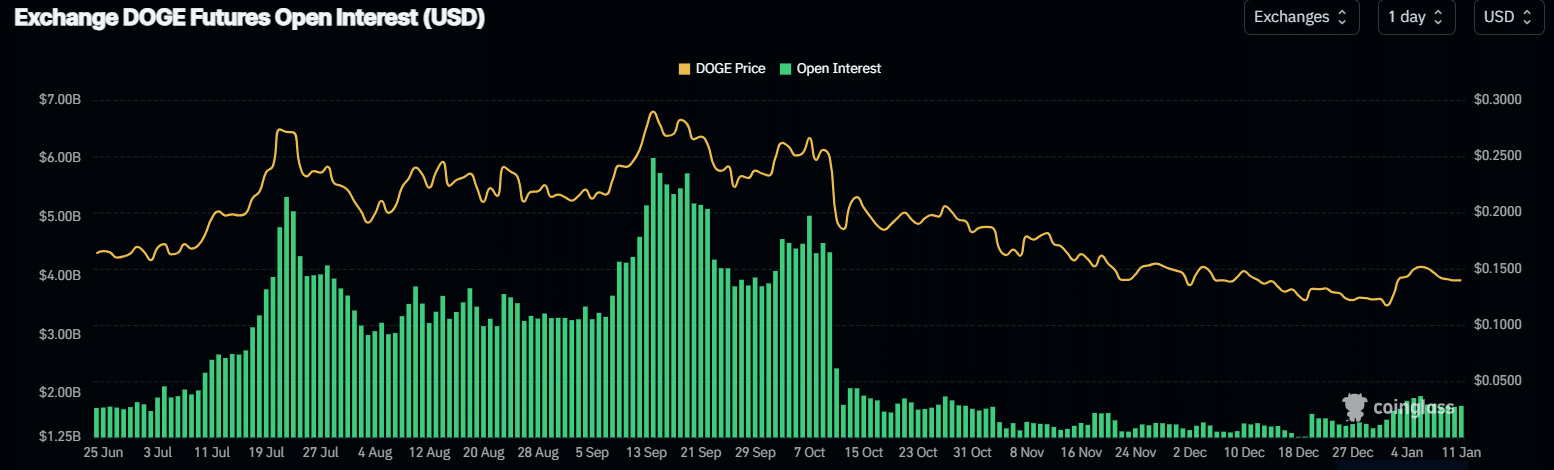Click the coinglass watermark logo icon
The width and height of the screenshot is (1554, 470).
click(x=1355, y=406)
